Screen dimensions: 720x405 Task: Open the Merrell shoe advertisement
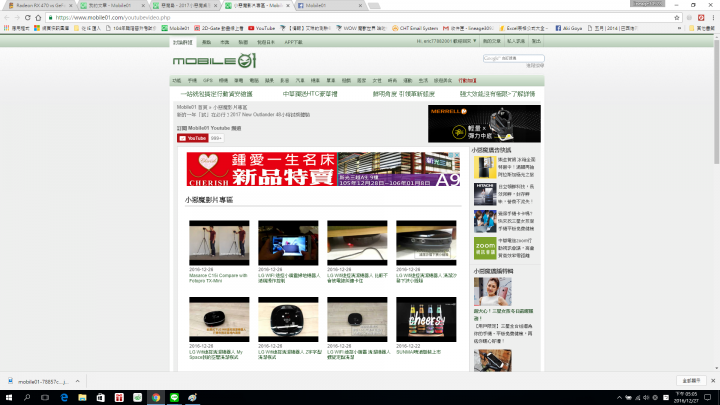(x=484, y=124)
